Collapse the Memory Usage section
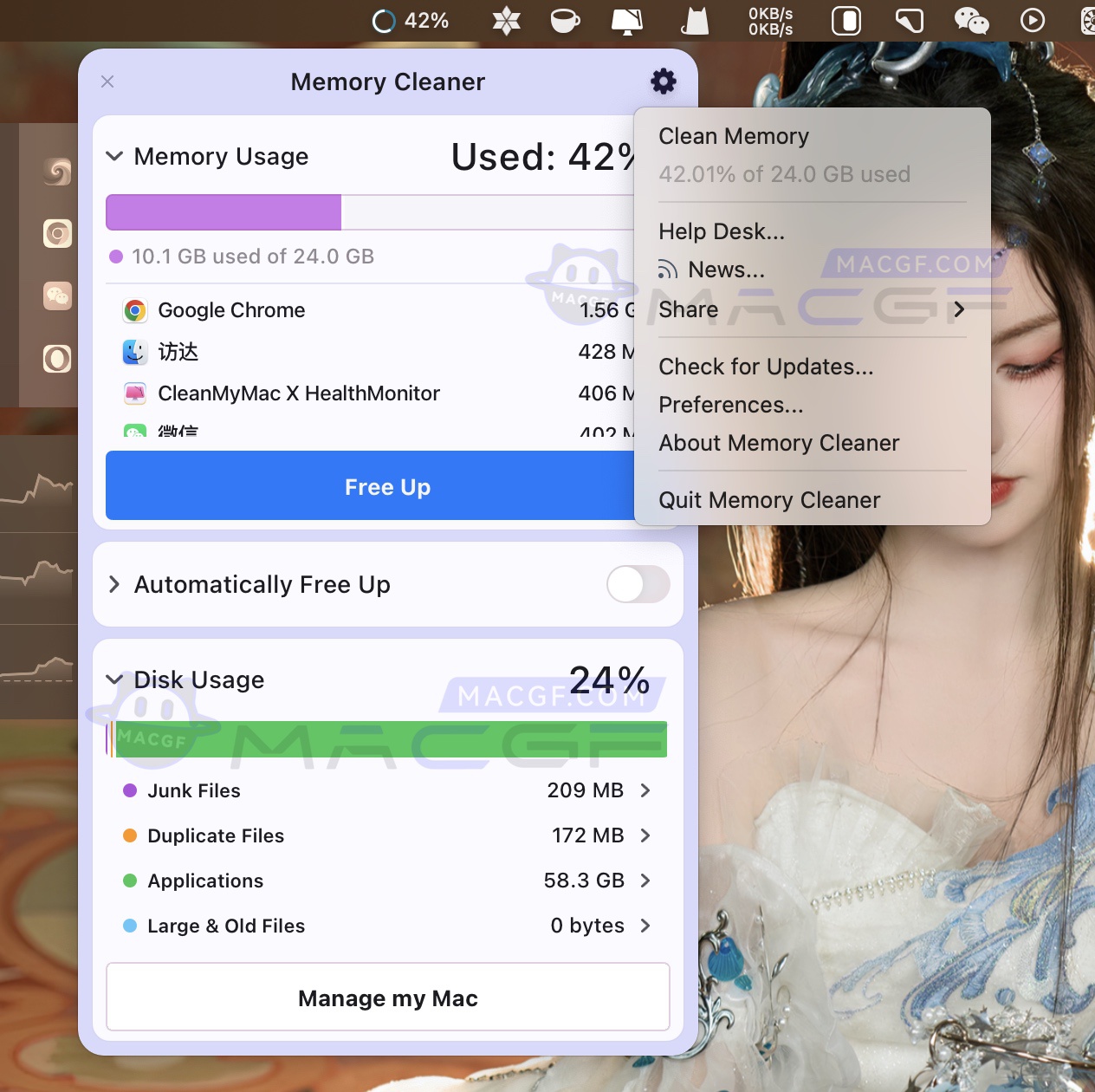Viewport: 1095px width, 1092px height. coord(113,157)
